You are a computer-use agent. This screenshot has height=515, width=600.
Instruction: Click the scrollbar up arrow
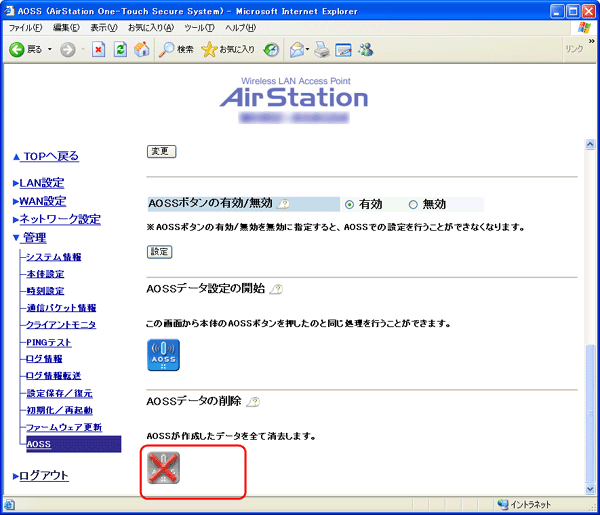pos(590,144)
